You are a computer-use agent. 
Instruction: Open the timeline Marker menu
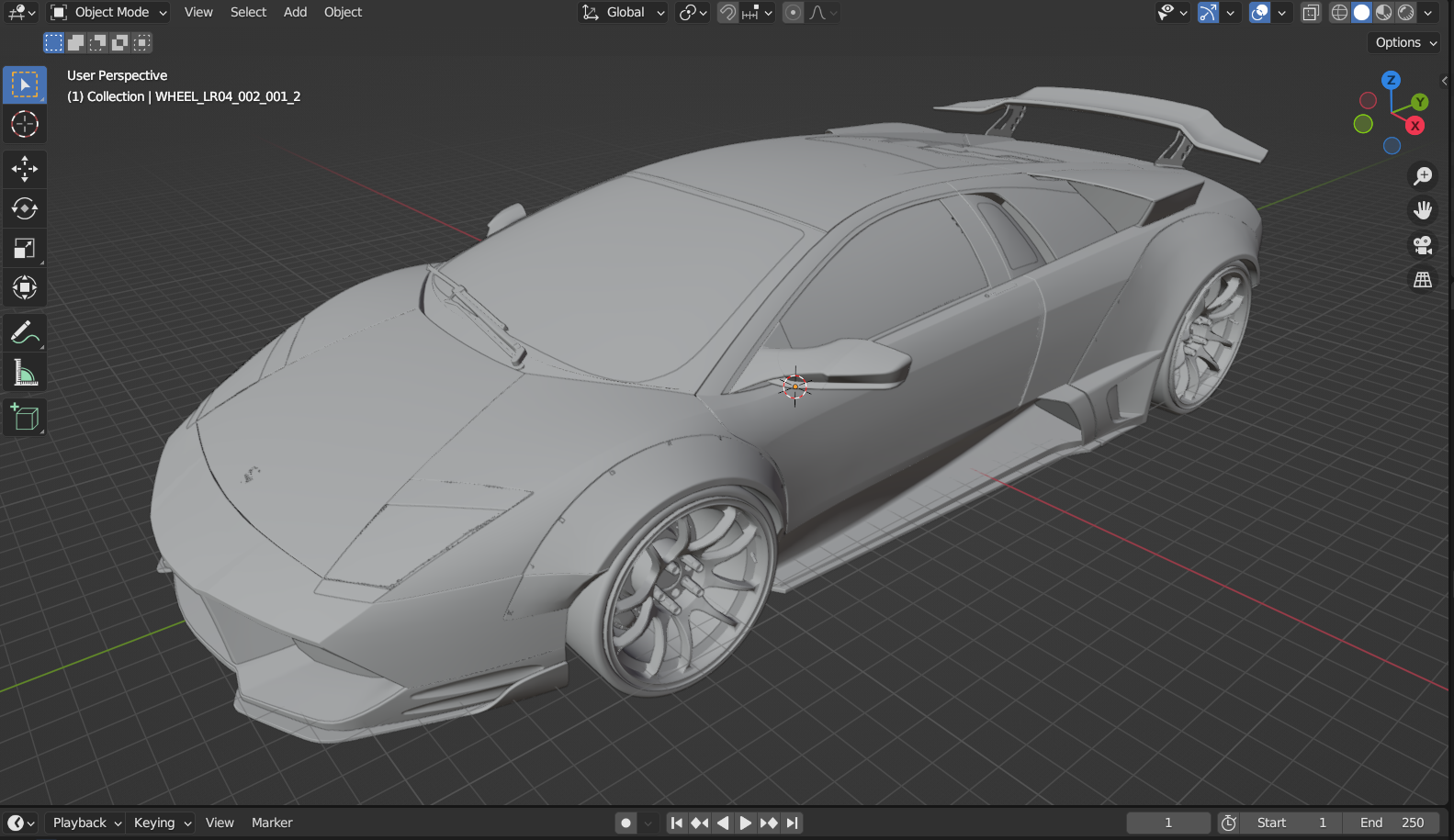pyautogui.click(x=272, y=823)
